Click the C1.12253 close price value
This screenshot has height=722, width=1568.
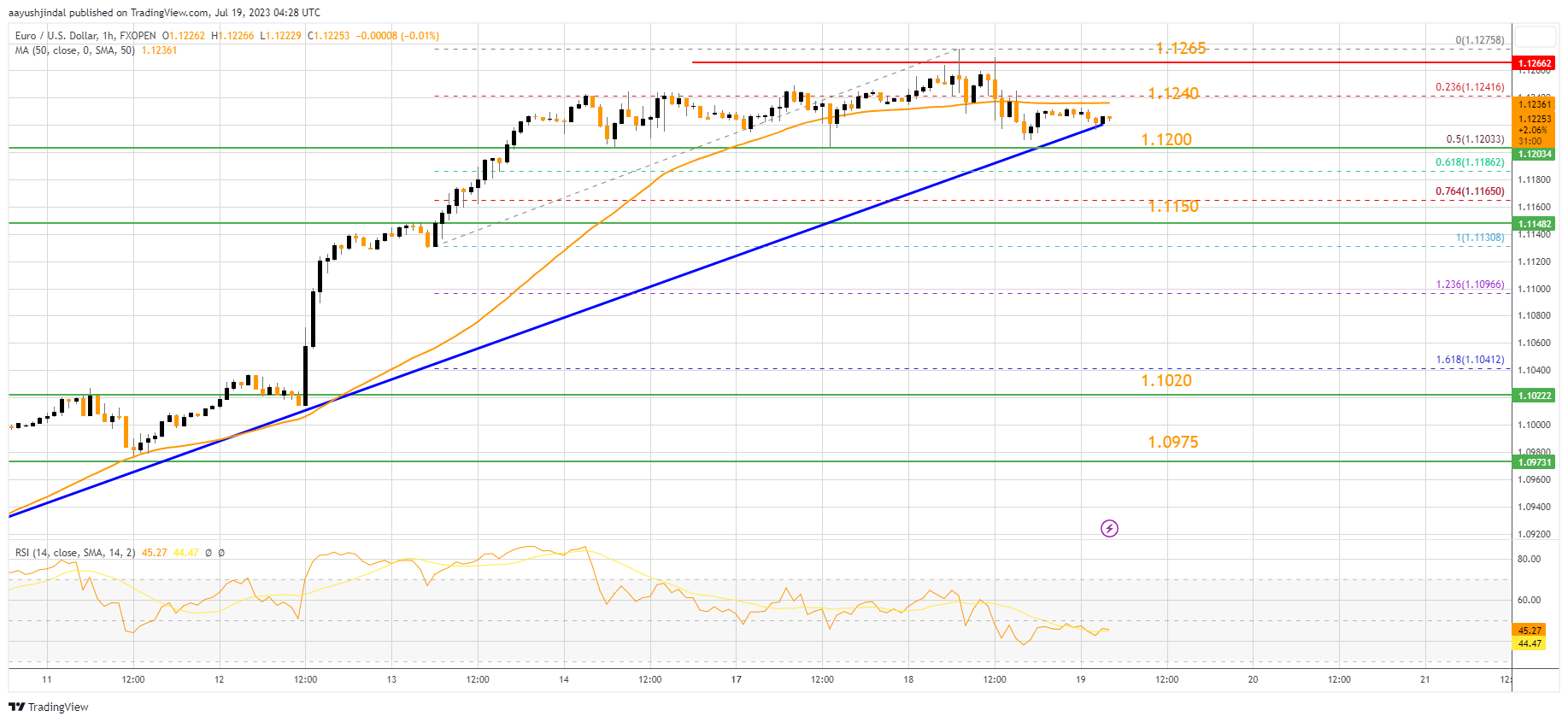coord(328,36)
